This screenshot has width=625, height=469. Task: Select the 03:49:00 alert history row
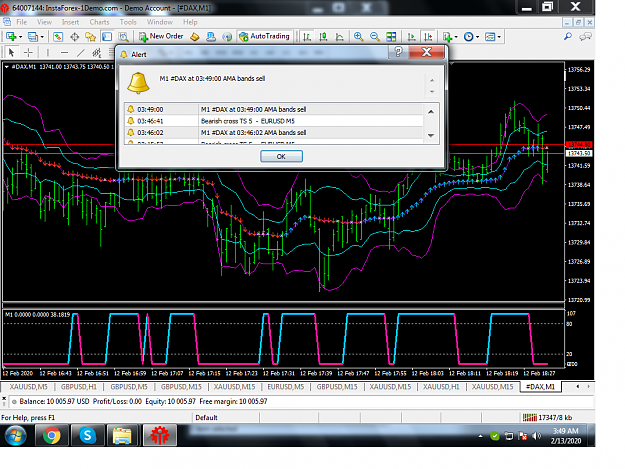274,109
